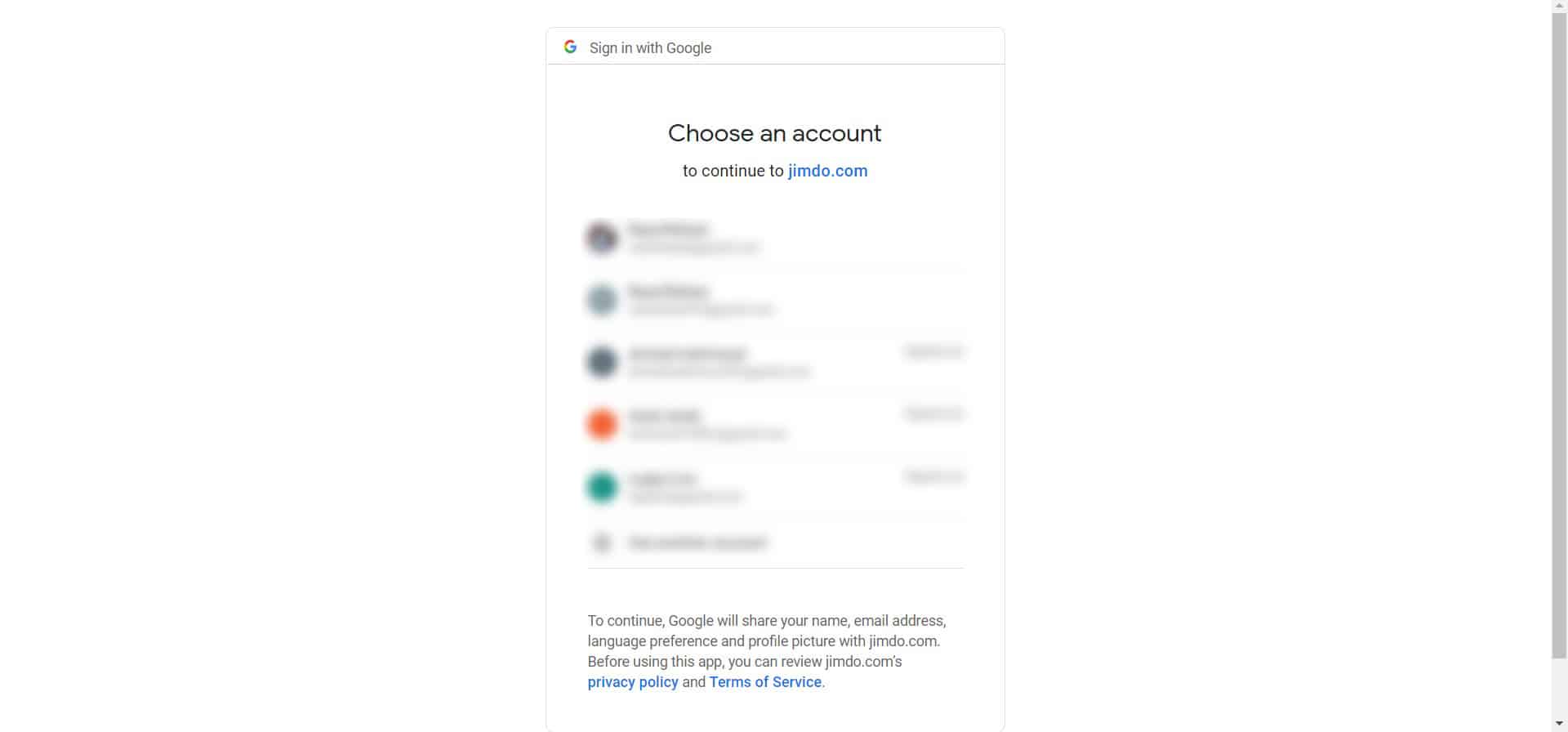The height and width of the screenshot is (732, 1568).
Task: Choose the account with the teal green avatar
Action: coord(775,486)
